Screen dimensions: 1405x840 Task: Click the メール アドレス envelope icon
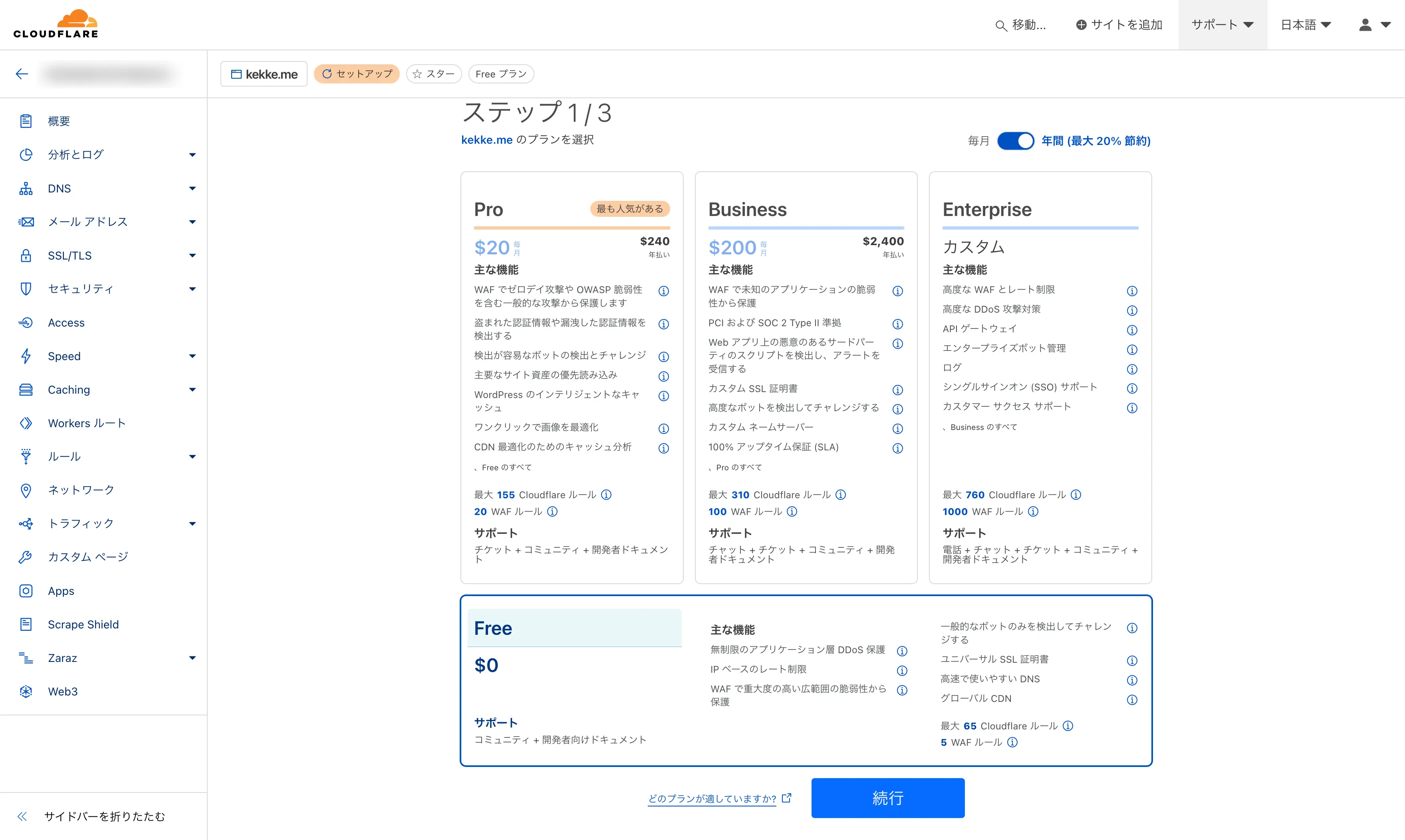pyautogui.click(x=26, y=222)
